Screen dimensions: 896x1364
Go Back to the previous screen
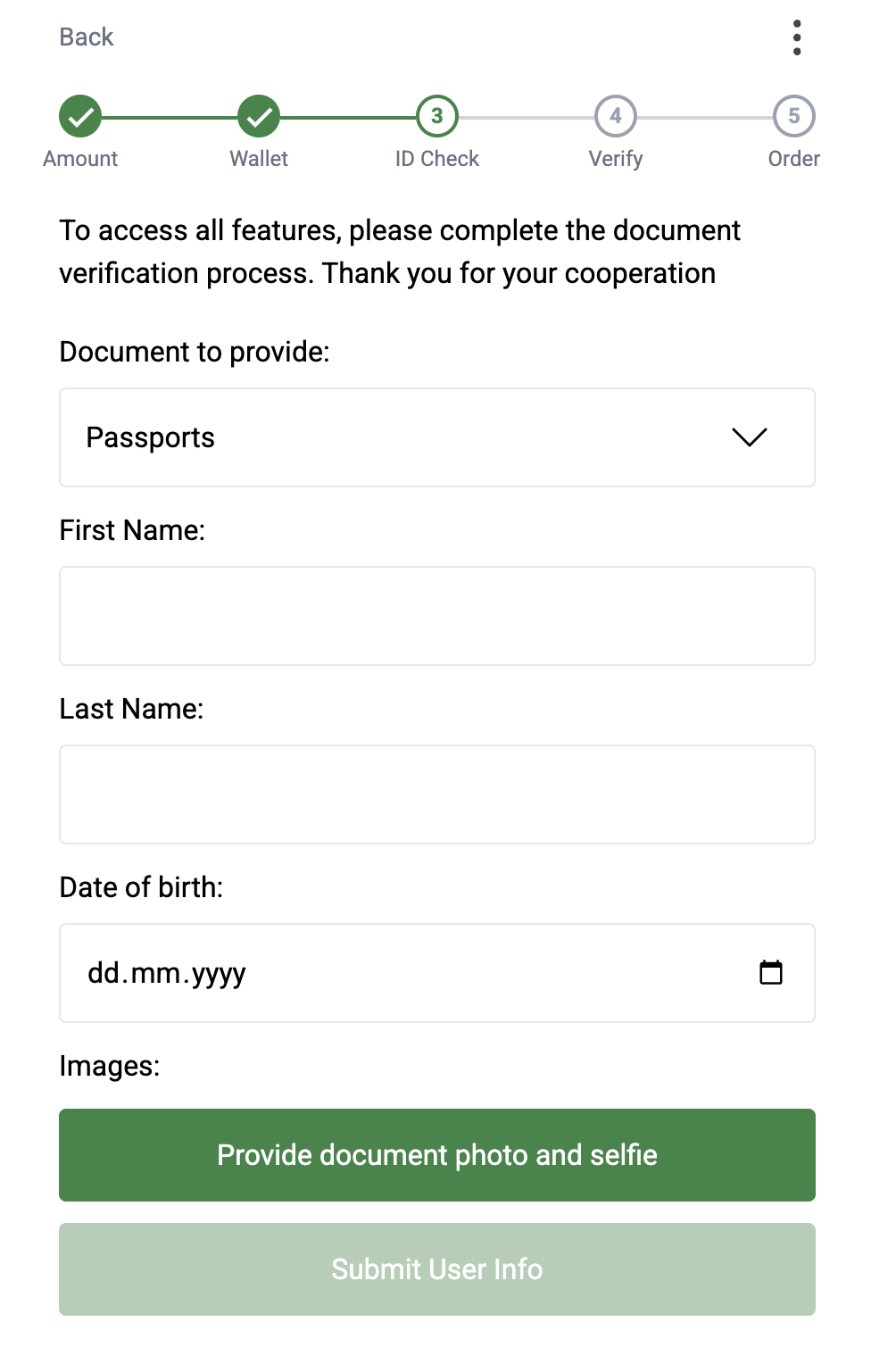(x=87, y=37)
